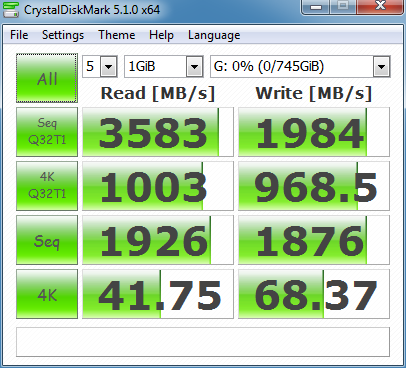
Task: Open the Theme menu
Action: point(117,35)
